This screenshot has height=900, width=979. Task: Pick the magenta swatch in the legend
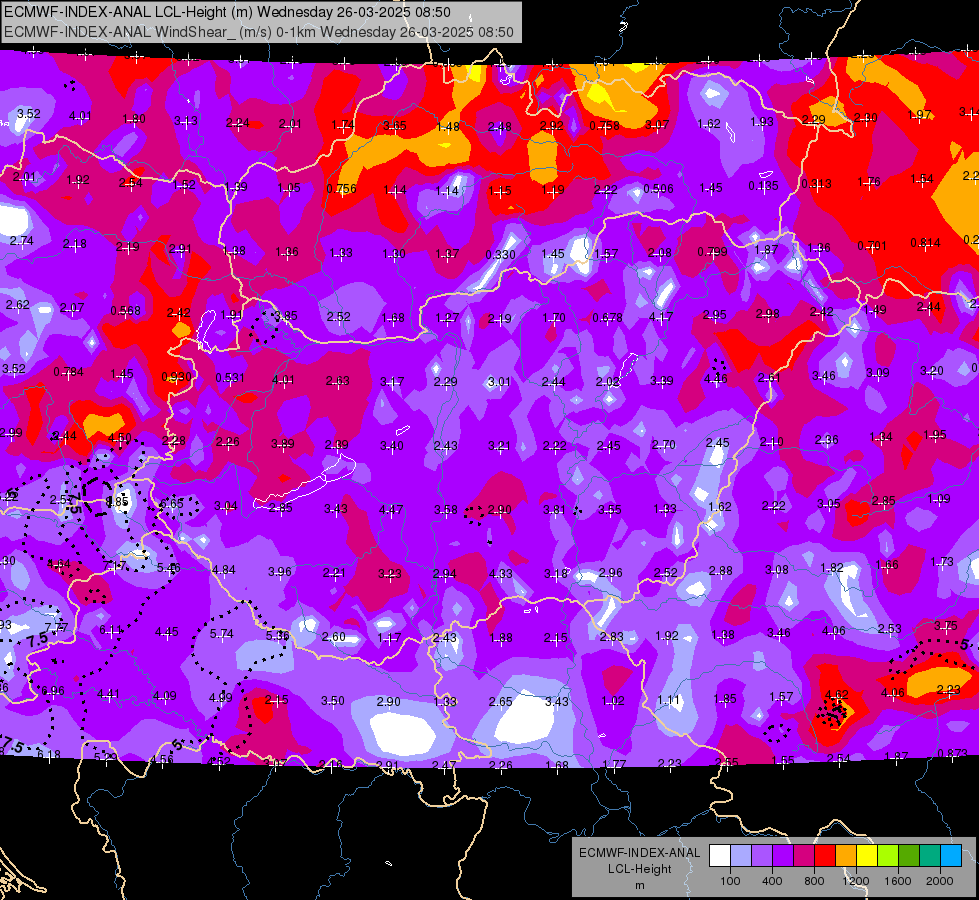point(804,856)
